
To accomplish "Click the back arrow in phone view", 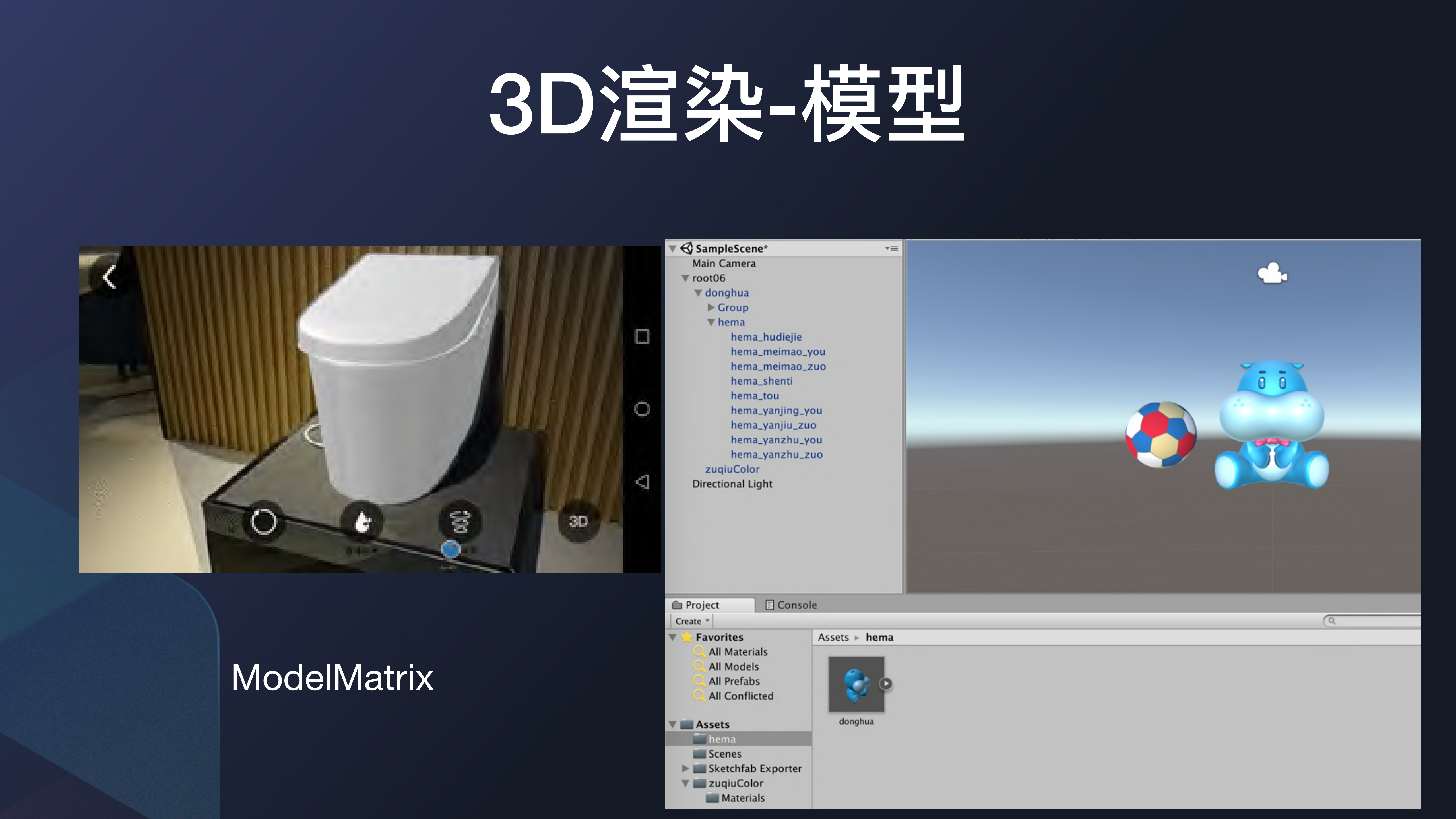I will (109, 278).
